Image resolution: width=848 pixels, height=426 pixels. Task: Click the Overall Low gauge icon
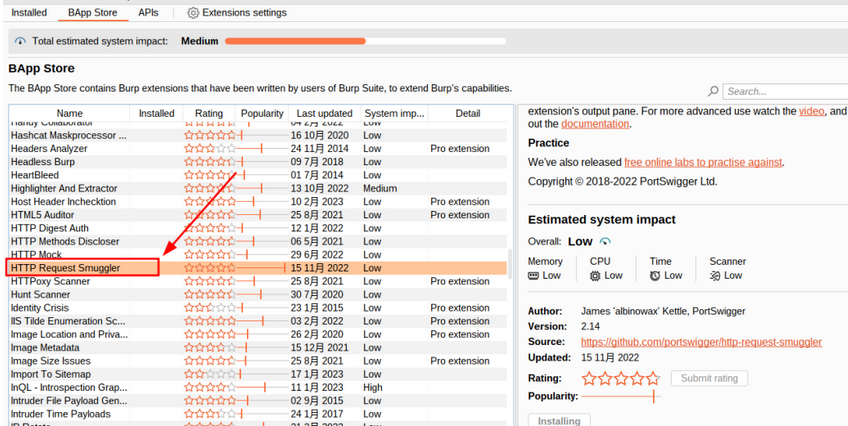click(x=605, y=242)
